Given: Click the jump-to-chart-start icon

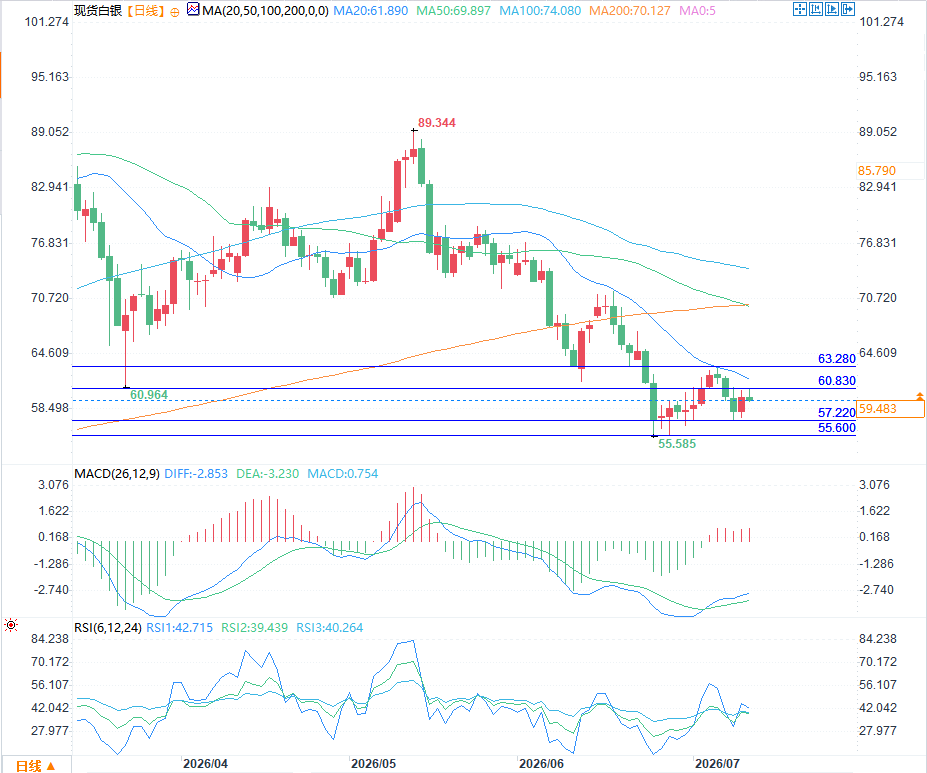Looking at the screenshot, I should [x=816, y=9].
